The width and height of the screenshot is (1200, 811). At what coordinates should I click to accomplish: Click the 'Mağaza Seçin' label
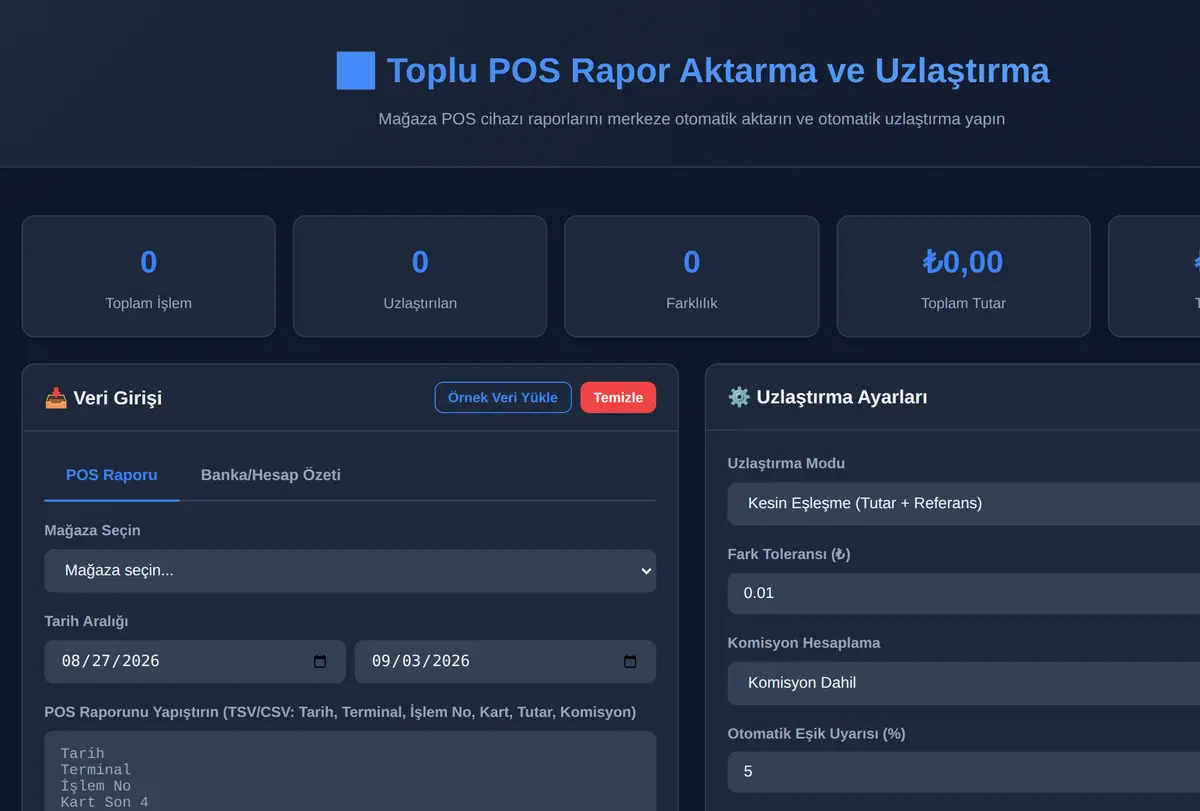(93, 531)
